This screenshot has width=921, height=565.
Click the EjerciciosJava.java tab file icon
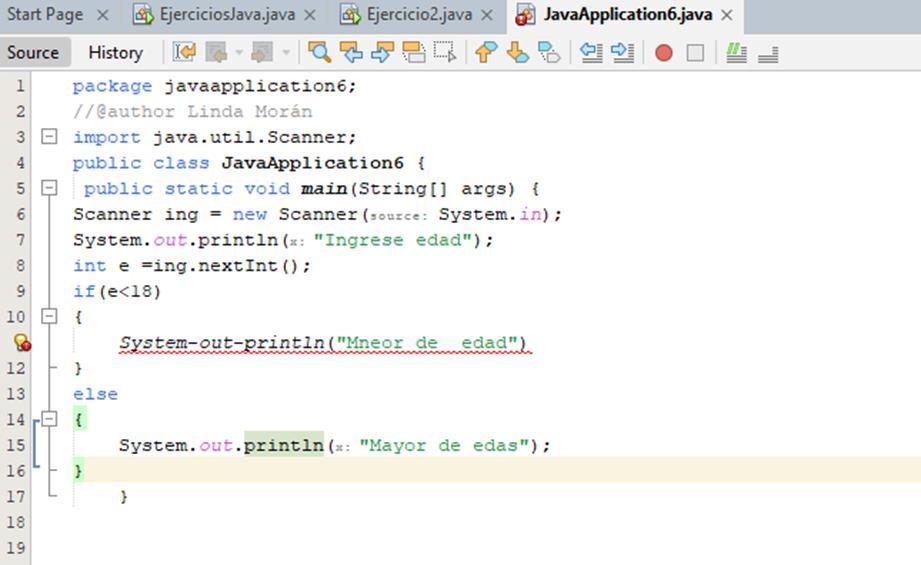tap(143, 15)
